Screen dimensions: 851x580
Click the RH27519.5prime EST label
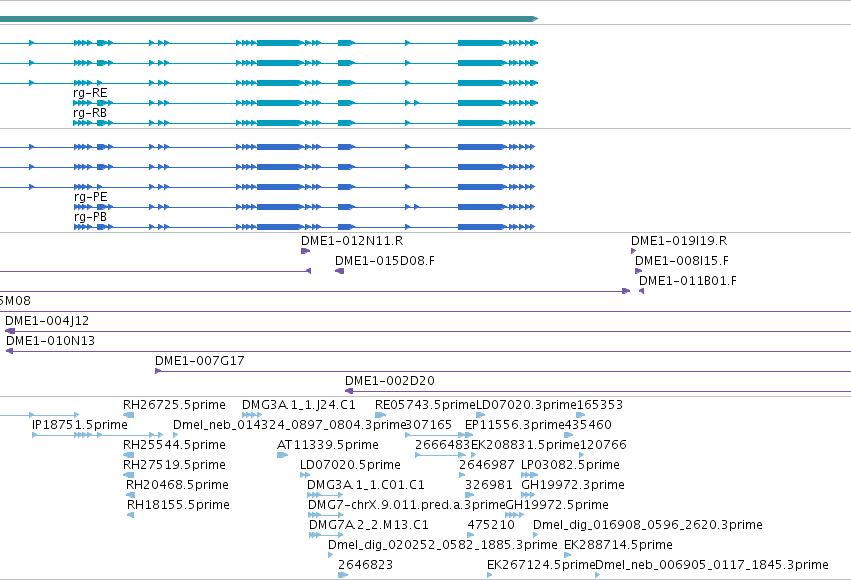point(174,465)
